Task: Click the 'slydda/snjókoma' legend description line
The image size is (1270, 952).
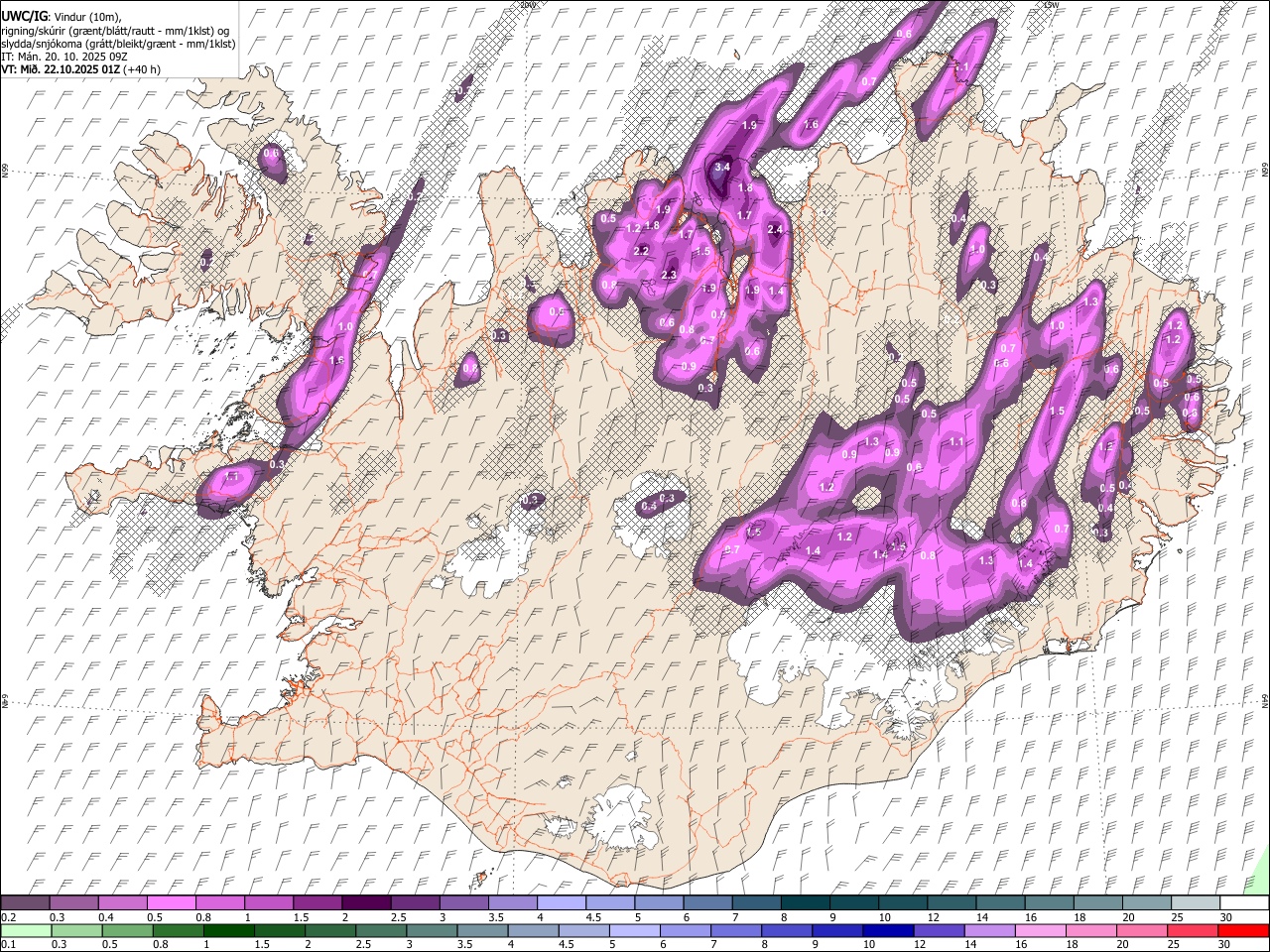Action: click(x=118, y=44)
